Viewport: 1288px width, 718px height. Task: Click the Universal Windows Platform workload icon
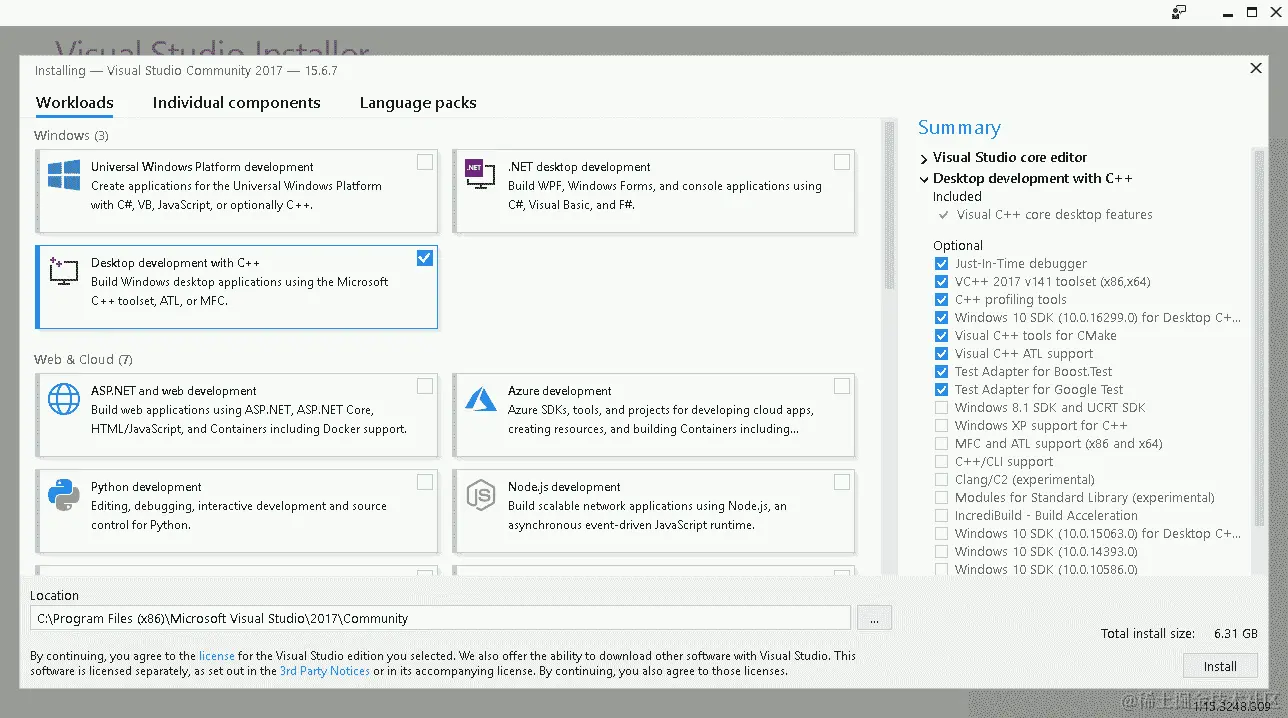pos(64,175)
